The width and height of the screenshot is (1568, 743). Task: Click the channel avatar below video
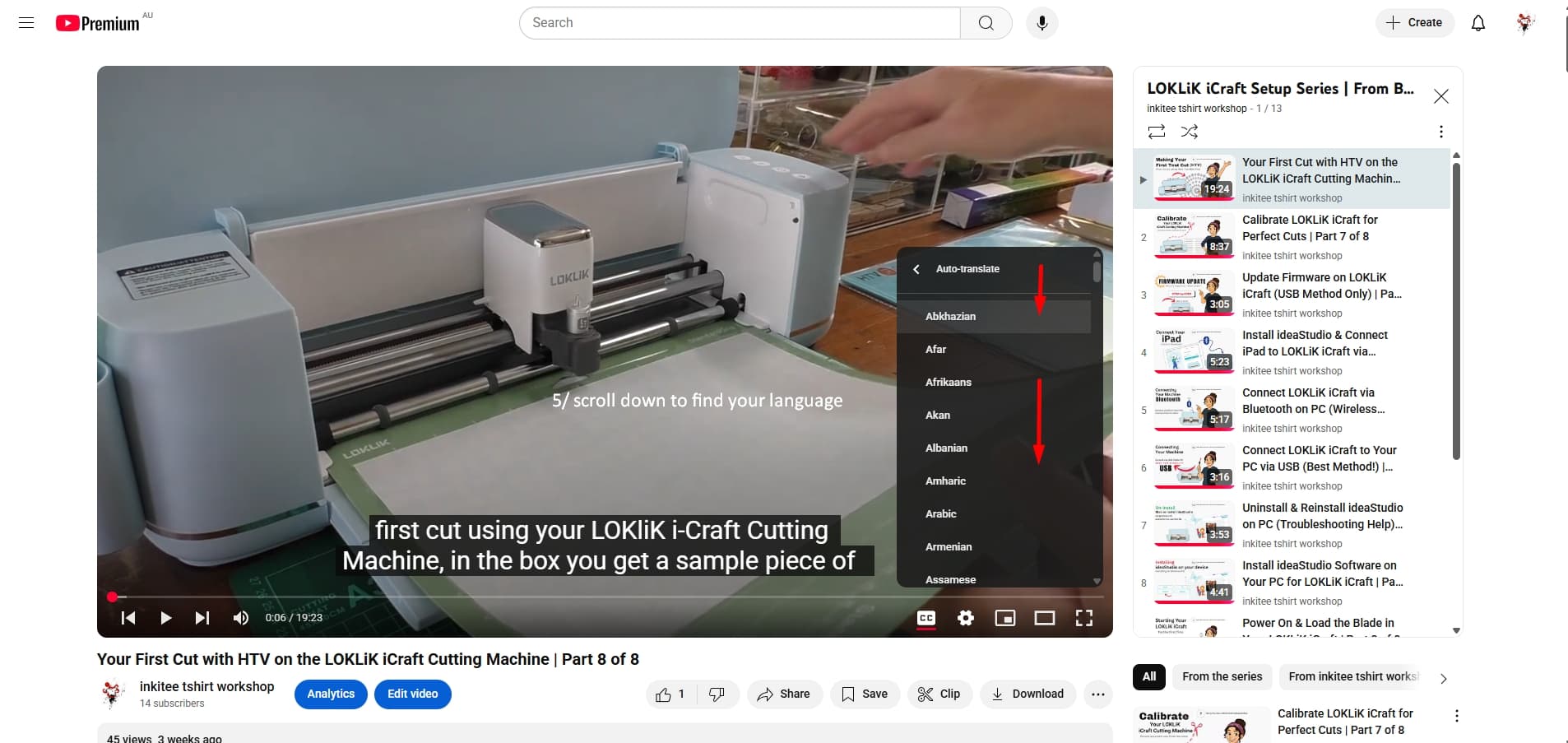pos(113,694)
